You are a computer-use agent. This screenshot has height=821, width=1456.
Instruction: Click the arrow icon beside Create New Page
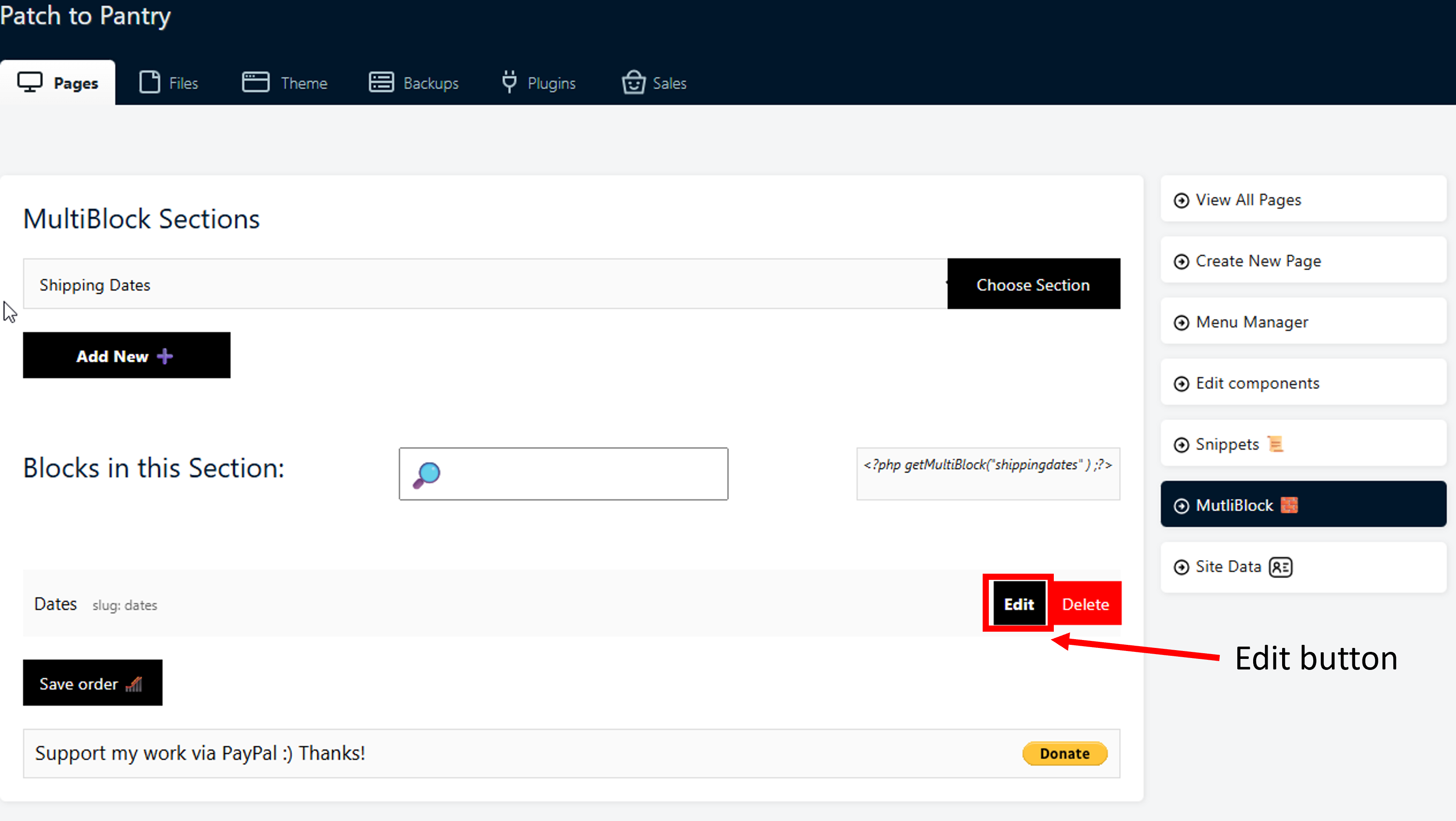tap(1181, 261)
